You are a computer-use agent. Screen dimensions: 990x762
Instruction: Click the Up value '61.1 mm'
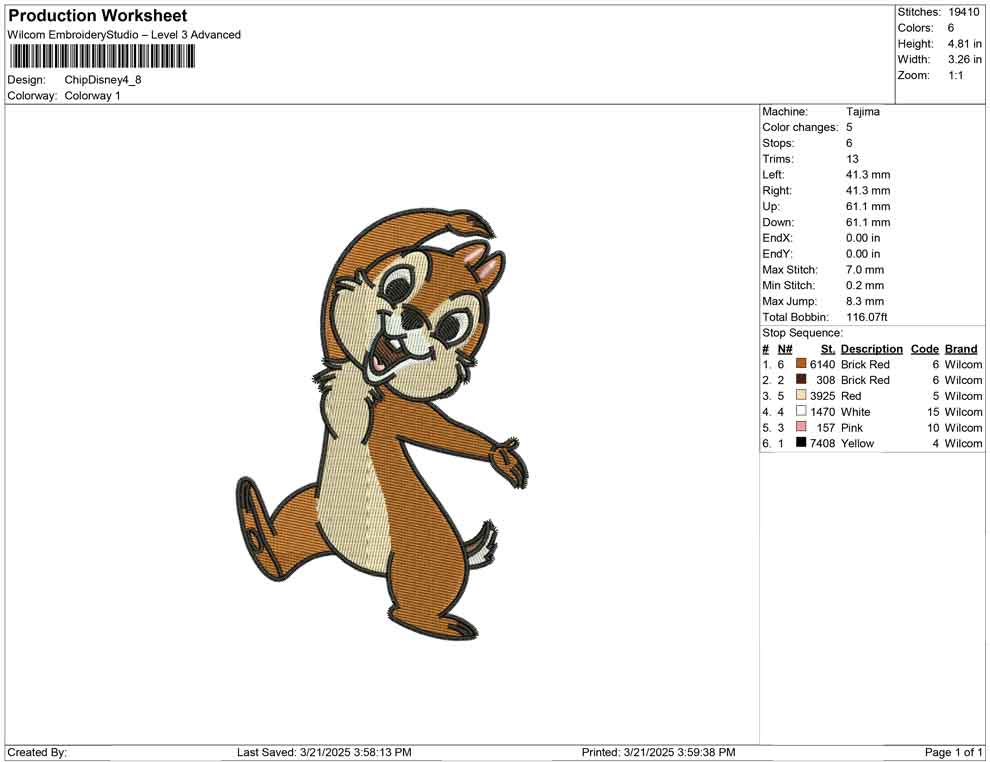(x=868, y=206)
